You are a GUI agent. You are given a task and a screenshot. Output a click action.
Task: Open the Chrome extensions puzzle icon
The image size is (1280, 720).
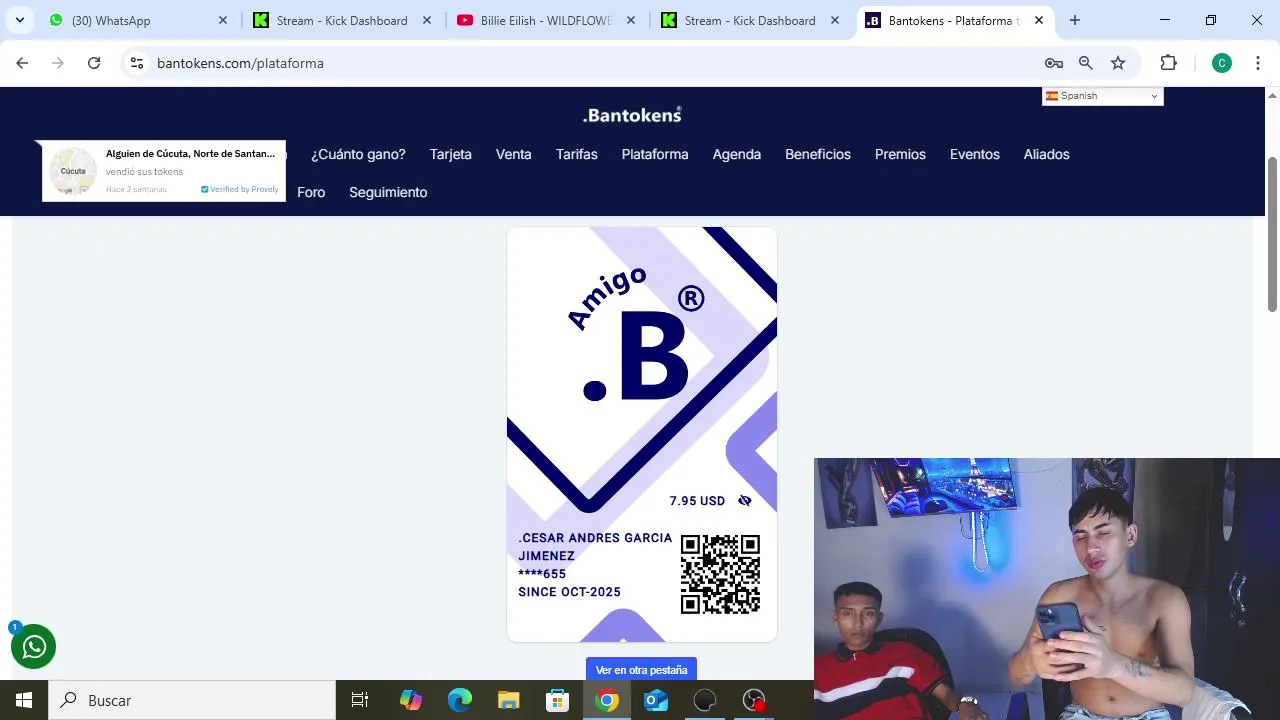pos(1168,63)
